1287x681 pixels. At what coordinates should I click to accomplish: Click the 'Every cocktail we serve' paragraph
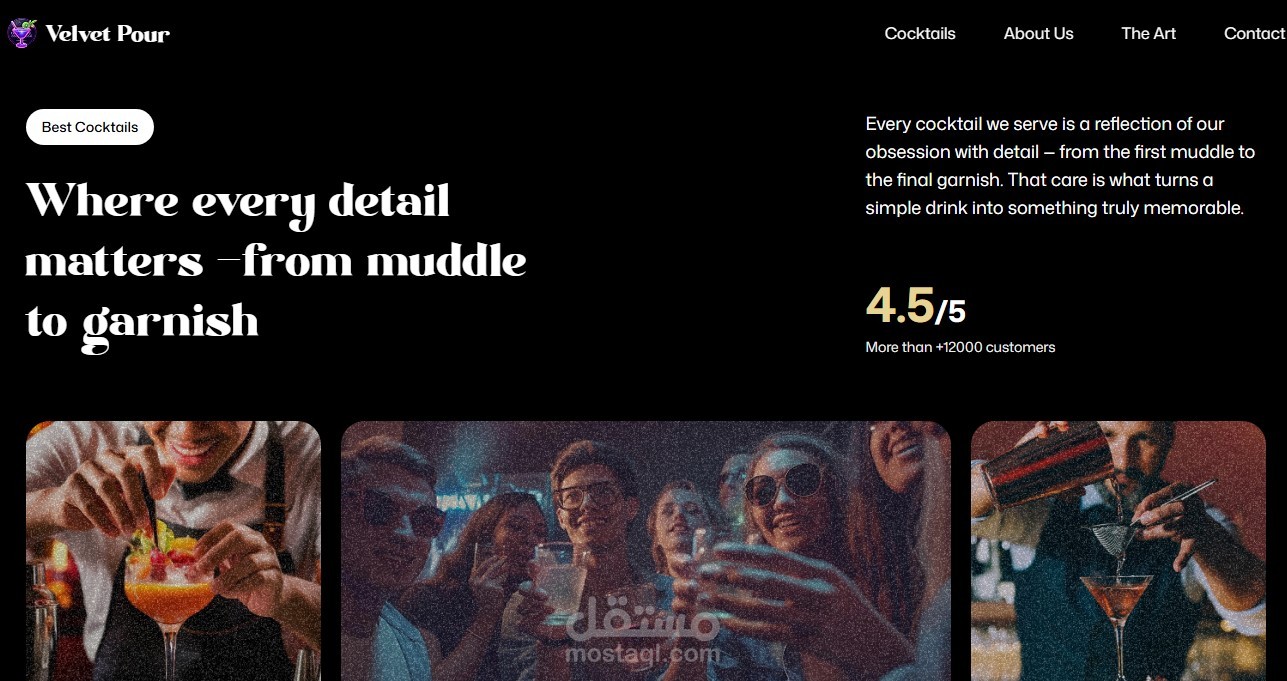[1060, 166]
